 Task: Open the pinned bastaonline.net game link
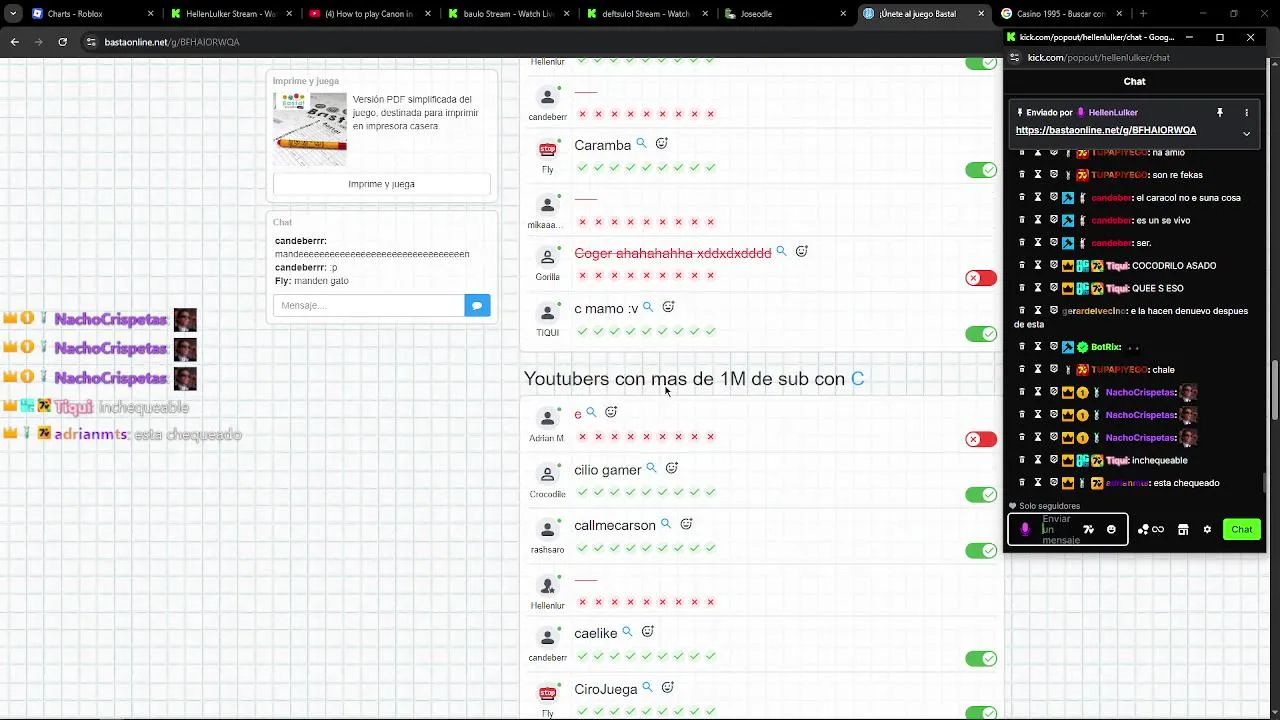point(1106,130)
